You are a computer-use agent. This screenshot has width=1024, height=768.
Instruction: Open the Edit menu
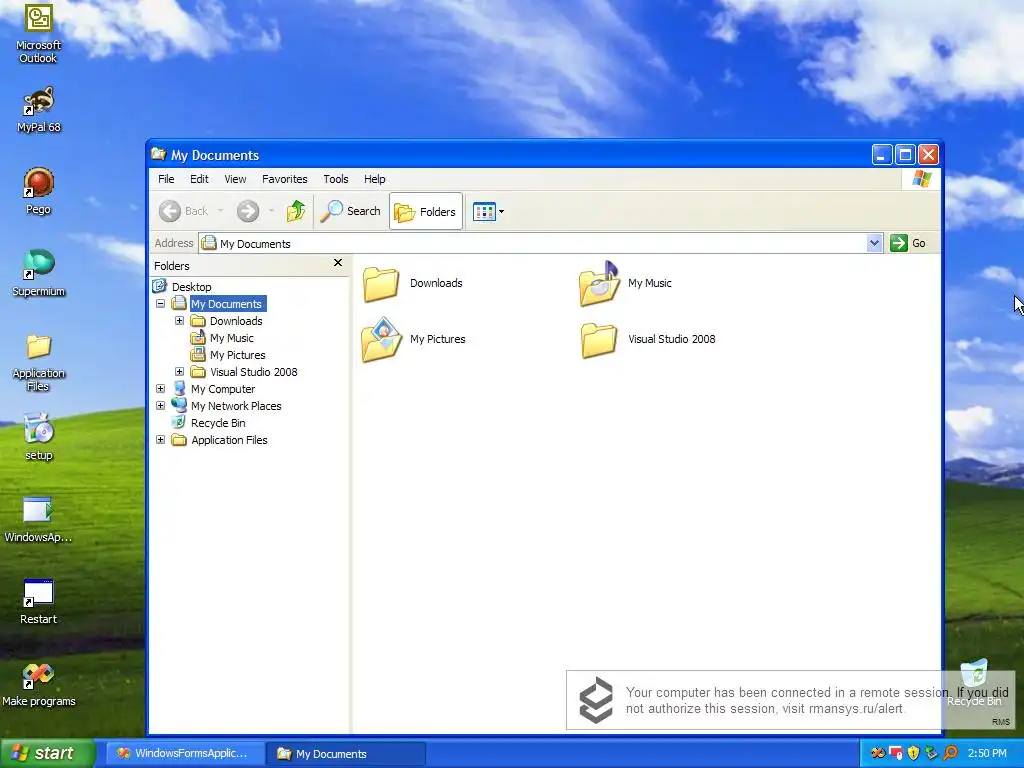tap(199, 179)
